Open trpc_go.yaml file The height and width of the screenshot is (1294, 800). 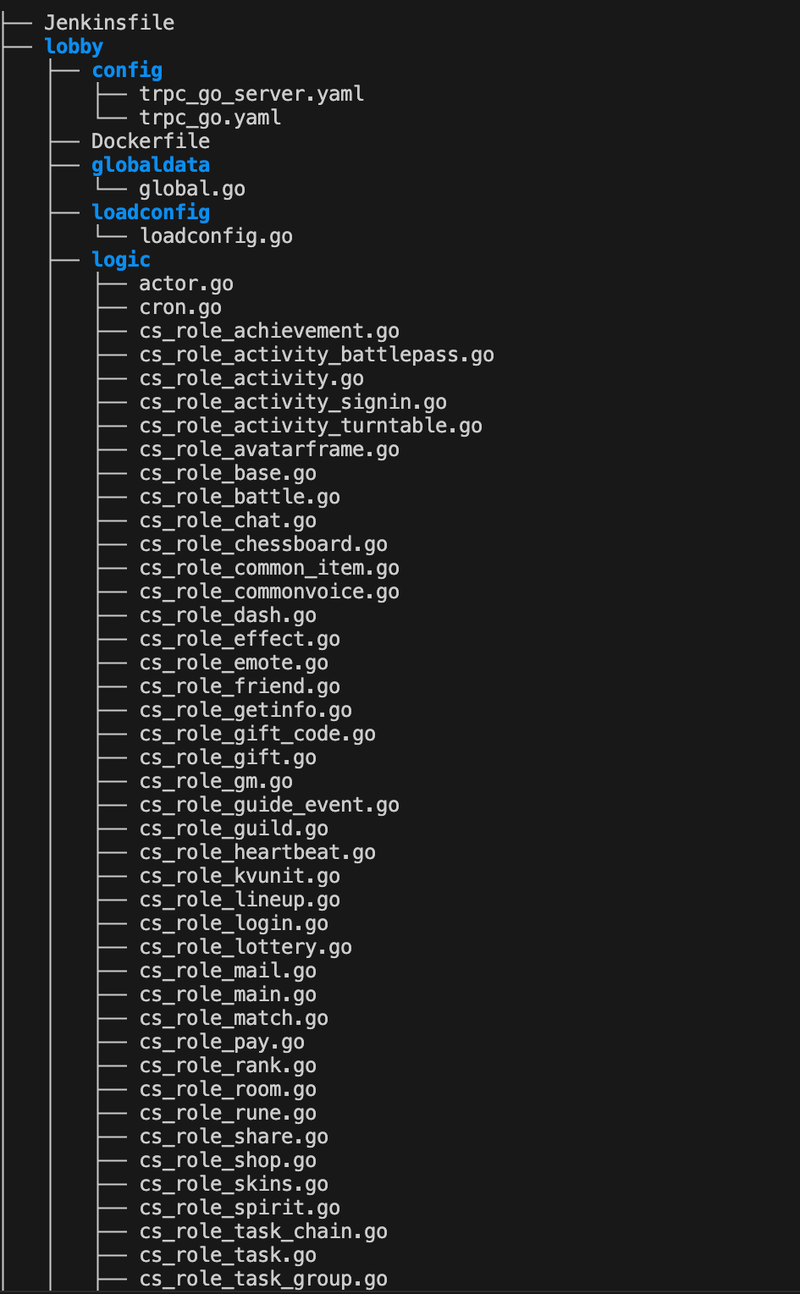tap(210, 118)
